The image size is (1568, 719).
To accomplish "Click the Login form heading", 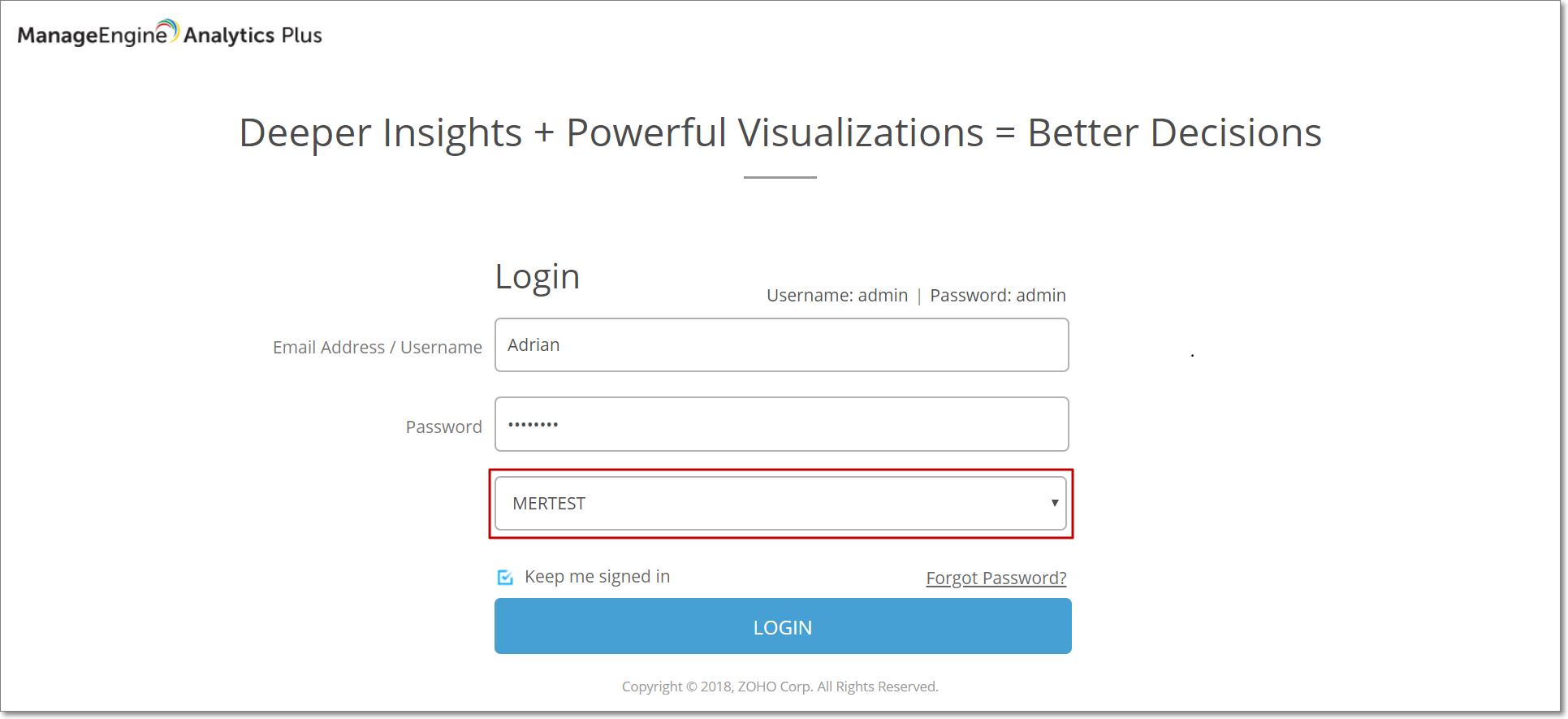I will 537,277.
